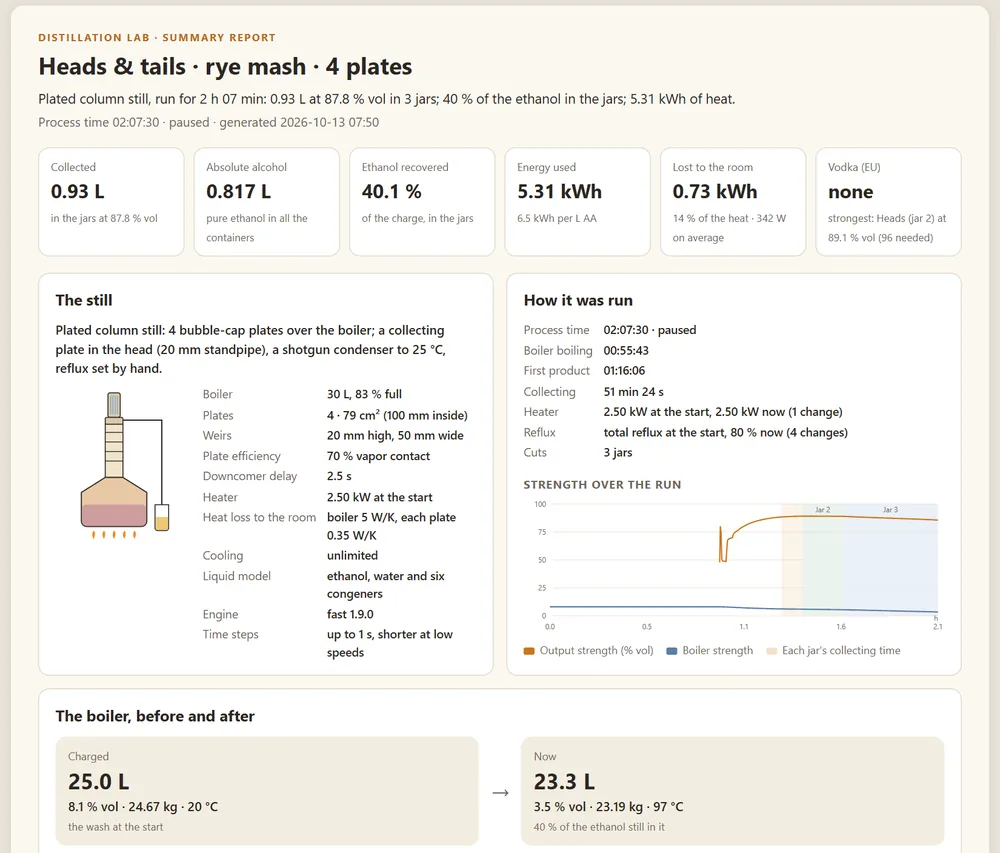Image resolution: width=1000 pixels, height=853 pixels.
Task: Click Reflux 'total reflux at the start' value
Action: tap(726, 432)
